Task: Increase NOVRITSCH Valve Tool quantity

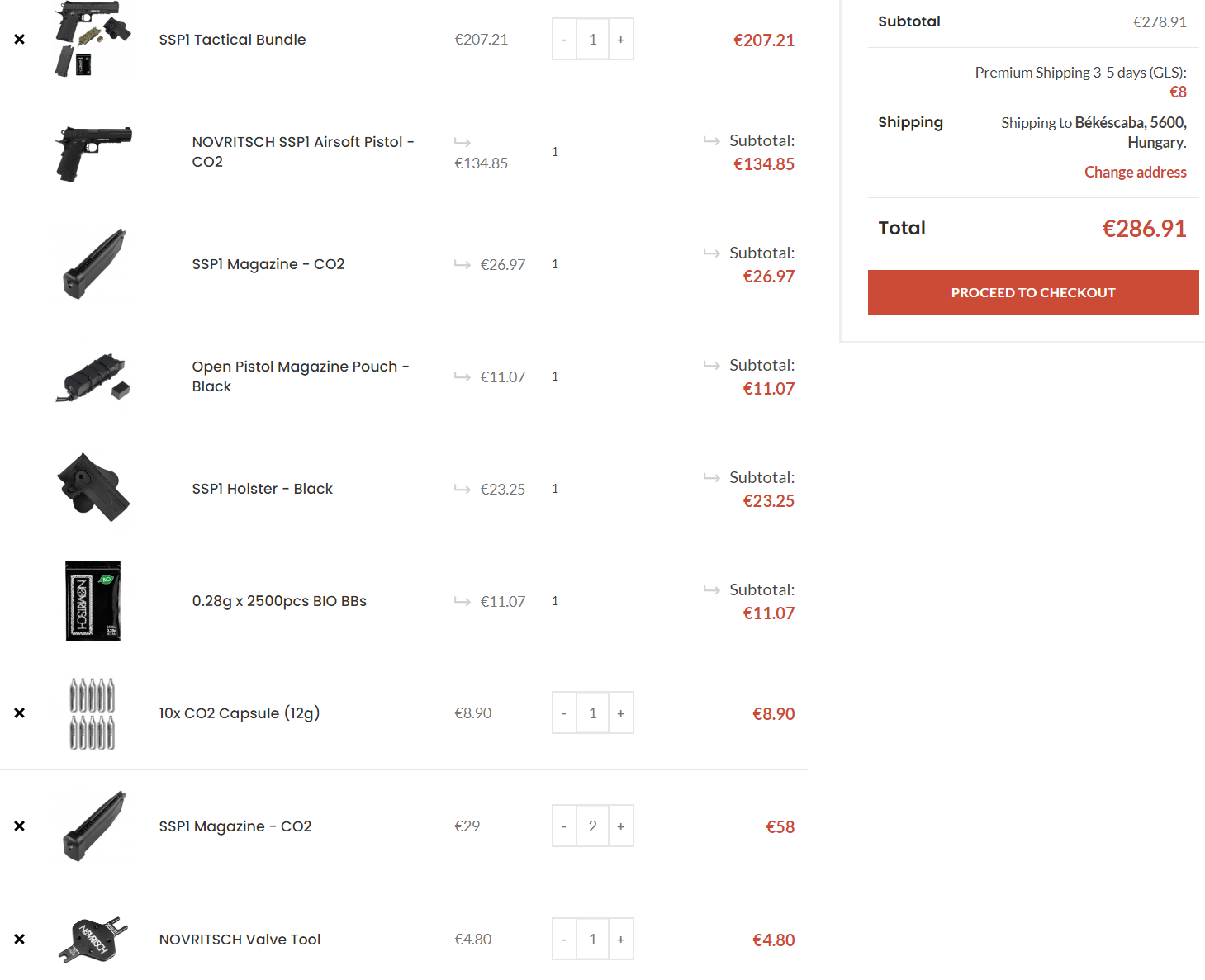Action: click(x=621, y=940)
